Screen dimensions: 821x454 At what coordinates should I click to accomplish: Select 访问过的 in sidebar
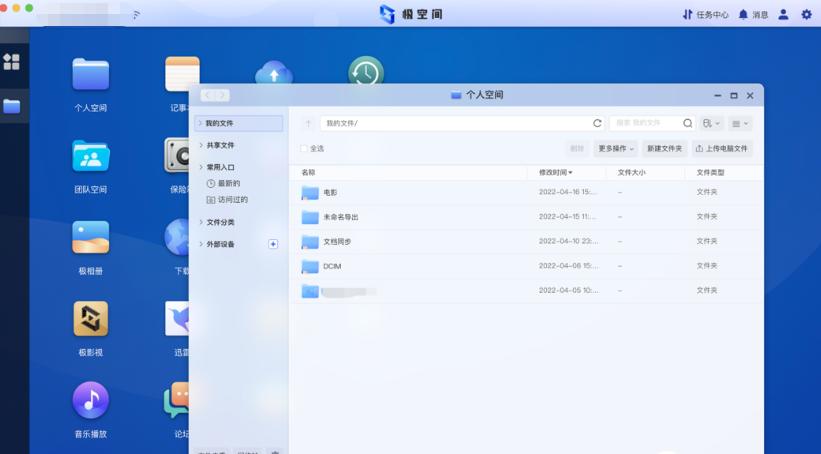coord(227,200)
